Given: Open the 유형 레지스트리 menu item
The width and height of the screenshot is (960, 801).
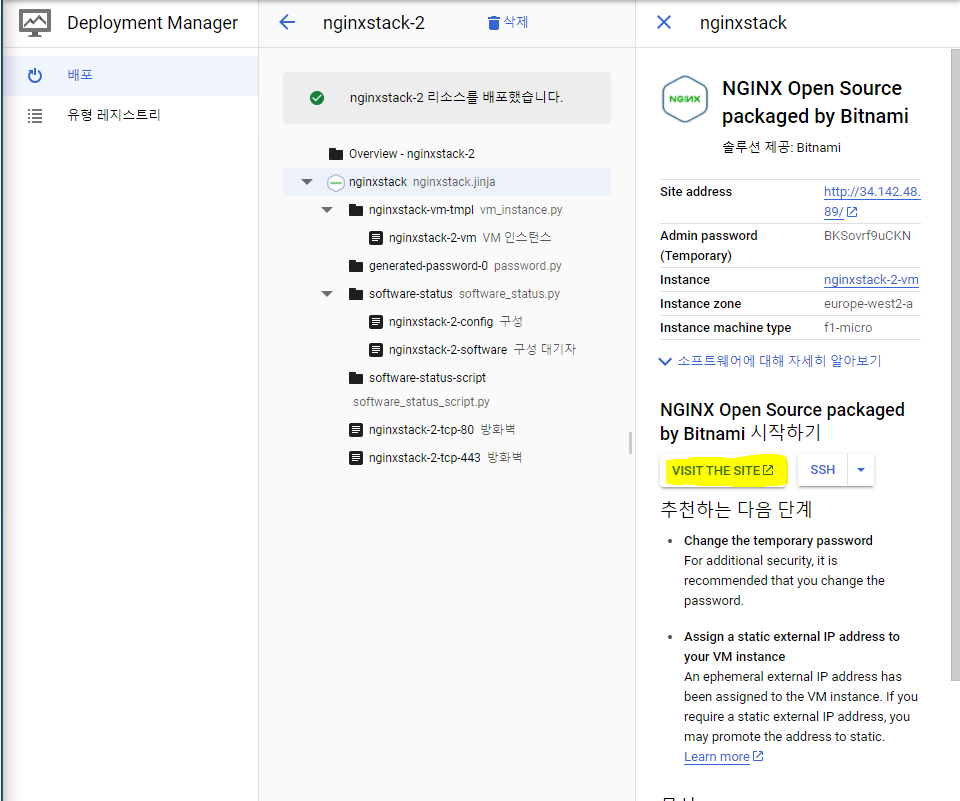Looking at the screenshot, I should coord(130,115).
